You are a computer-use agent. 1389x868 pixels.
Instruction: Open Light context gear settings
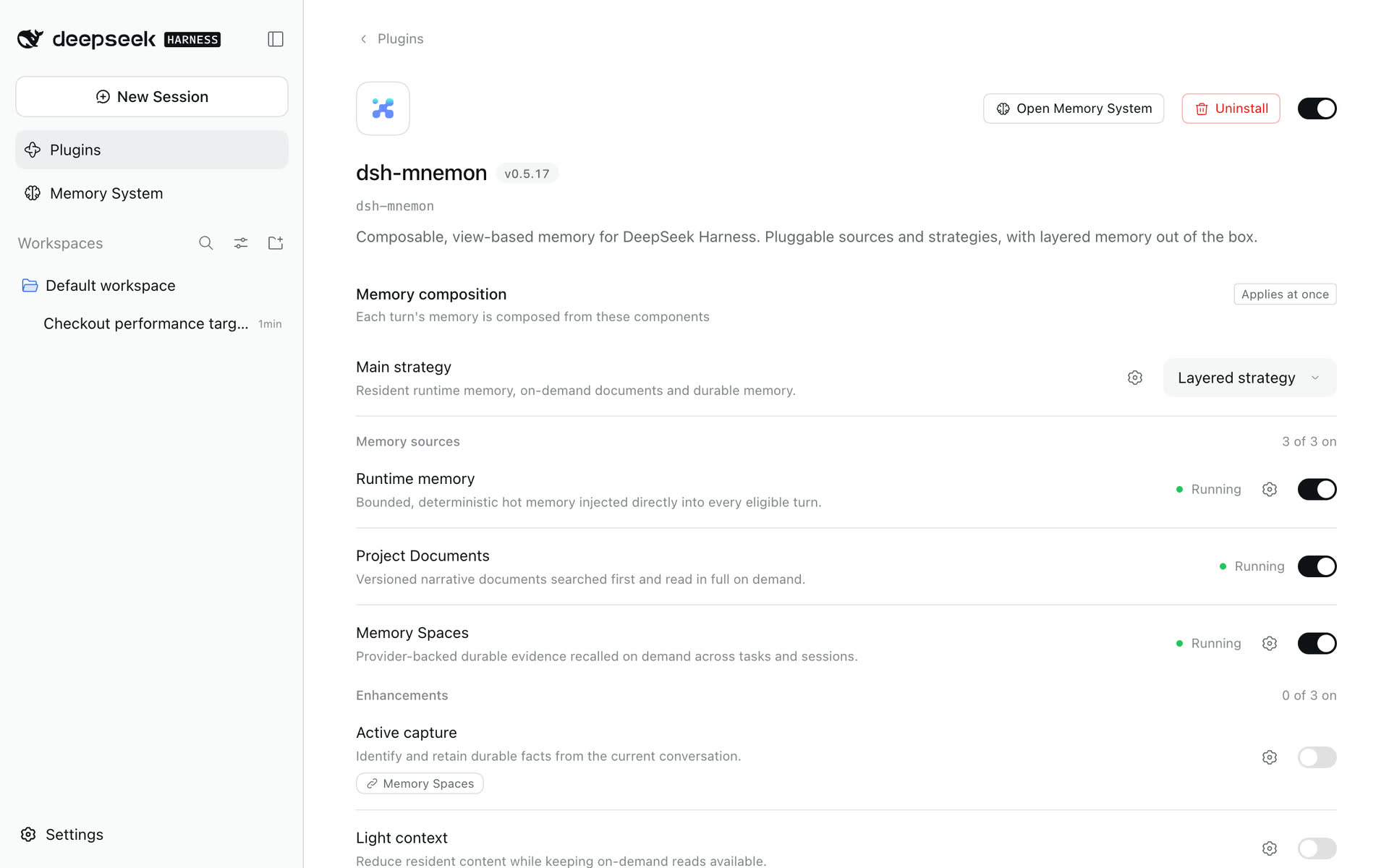tap(1269, 848)
